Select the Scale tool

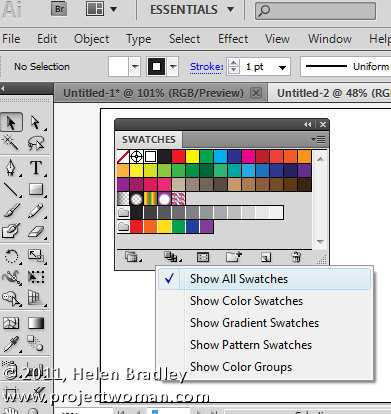click(35, 256)
